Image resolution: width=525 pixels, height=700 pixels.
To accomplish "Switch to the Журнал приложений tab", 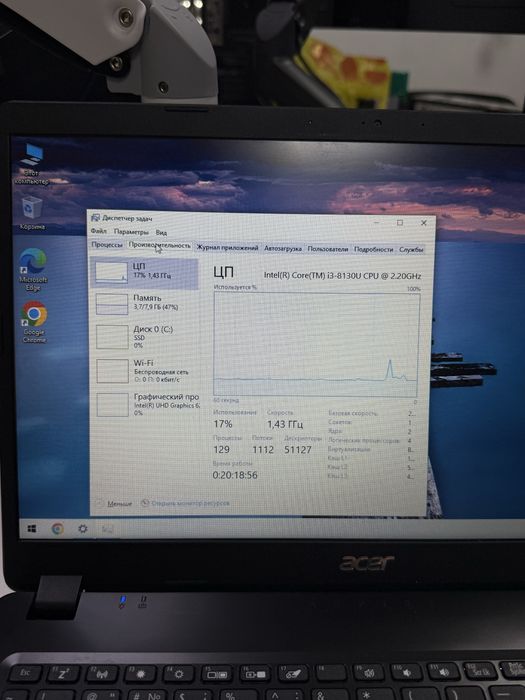I will (228, 248).
